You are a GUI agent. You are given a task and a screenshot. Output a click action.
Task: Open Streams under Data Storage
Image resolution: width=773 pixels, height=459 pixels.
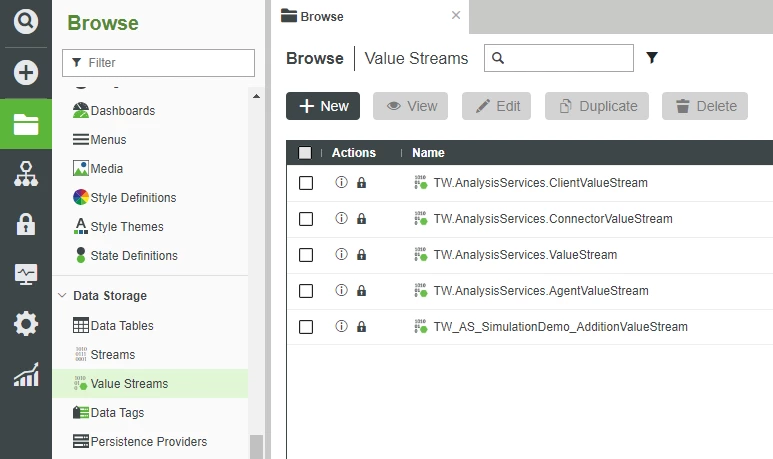(x=104, y=354)
